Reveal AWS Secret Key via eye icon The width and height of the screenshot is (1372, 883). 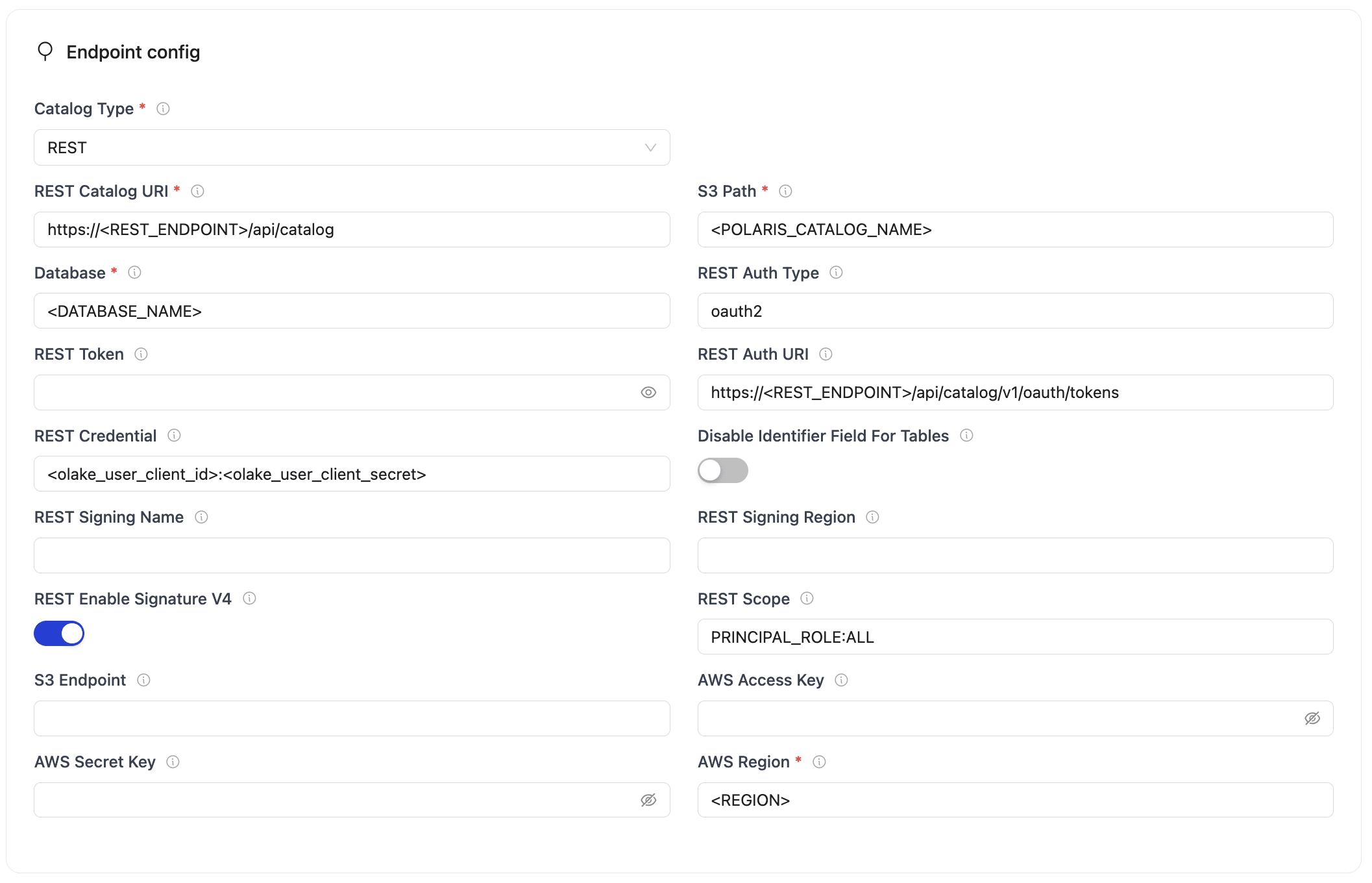point(648,801)
